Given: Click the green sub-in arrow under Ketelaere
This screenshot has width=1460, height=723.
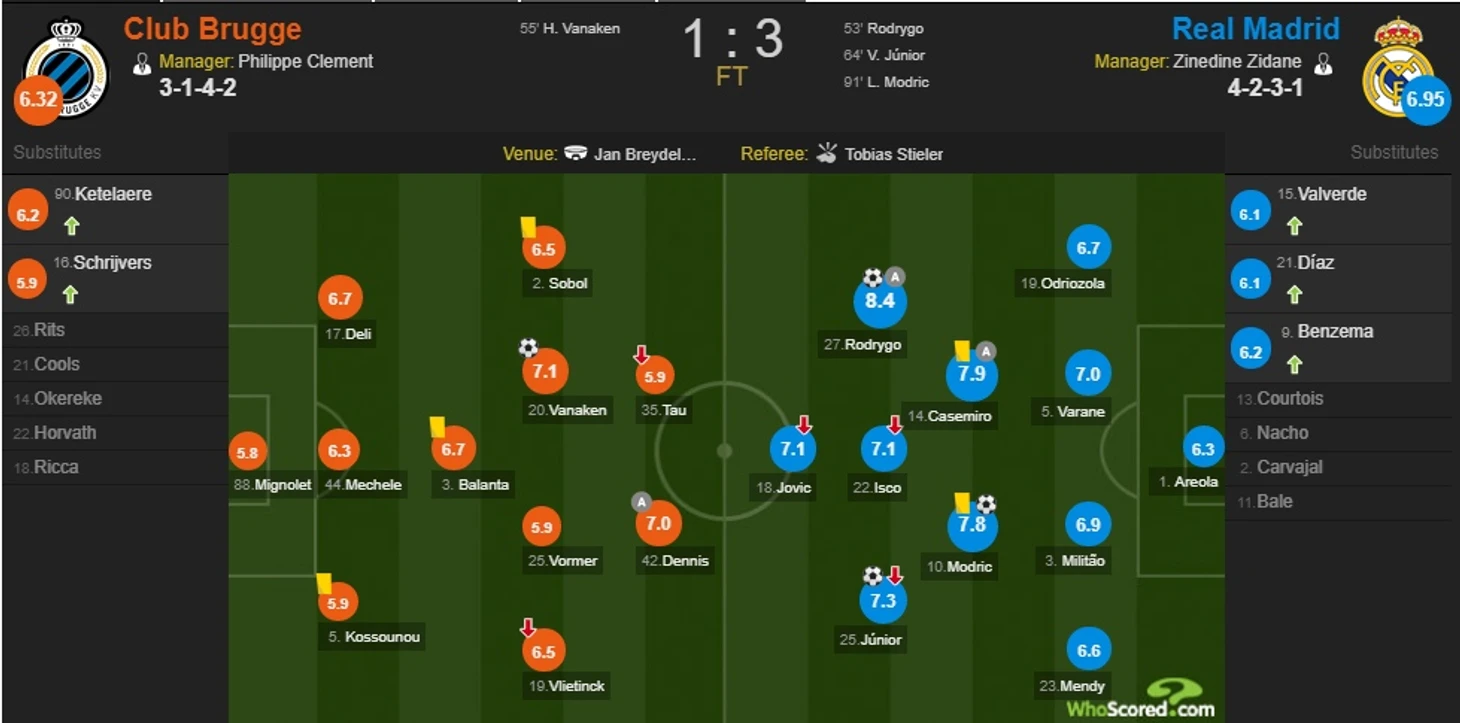Looking at the screenshot, I should click(71, 226).
